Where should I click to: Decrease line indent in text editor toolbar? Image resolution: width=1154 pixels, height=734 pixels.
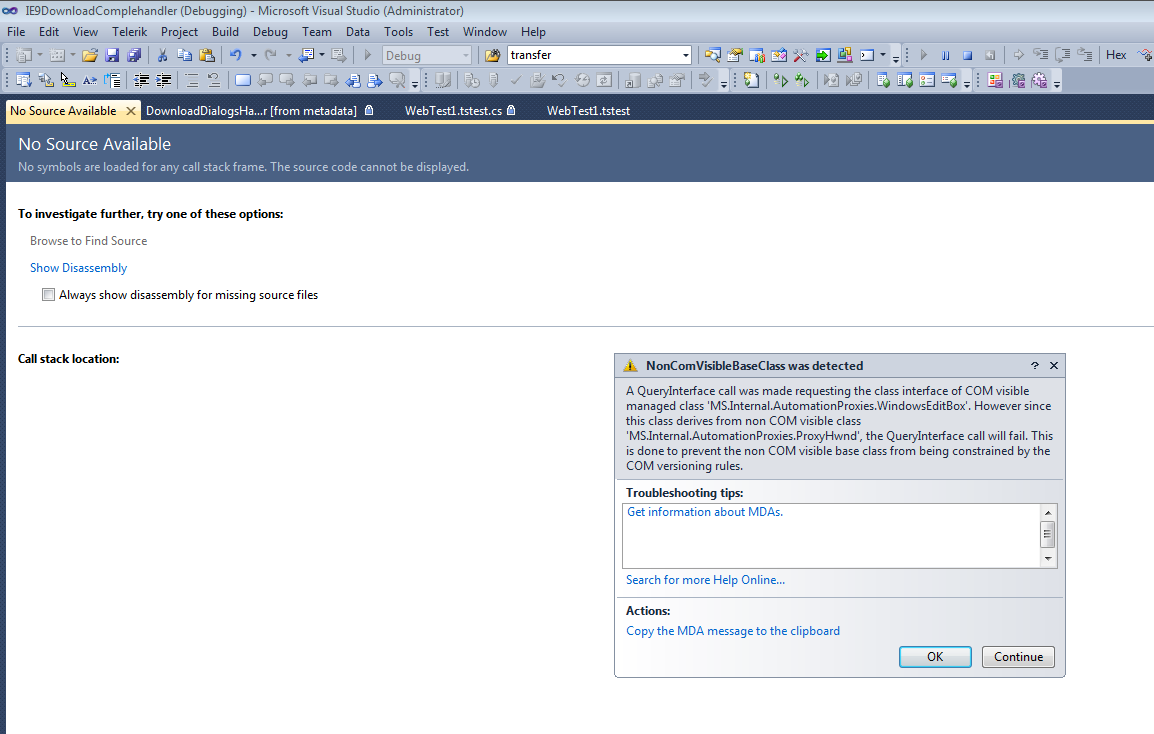(x=141, y=80)
